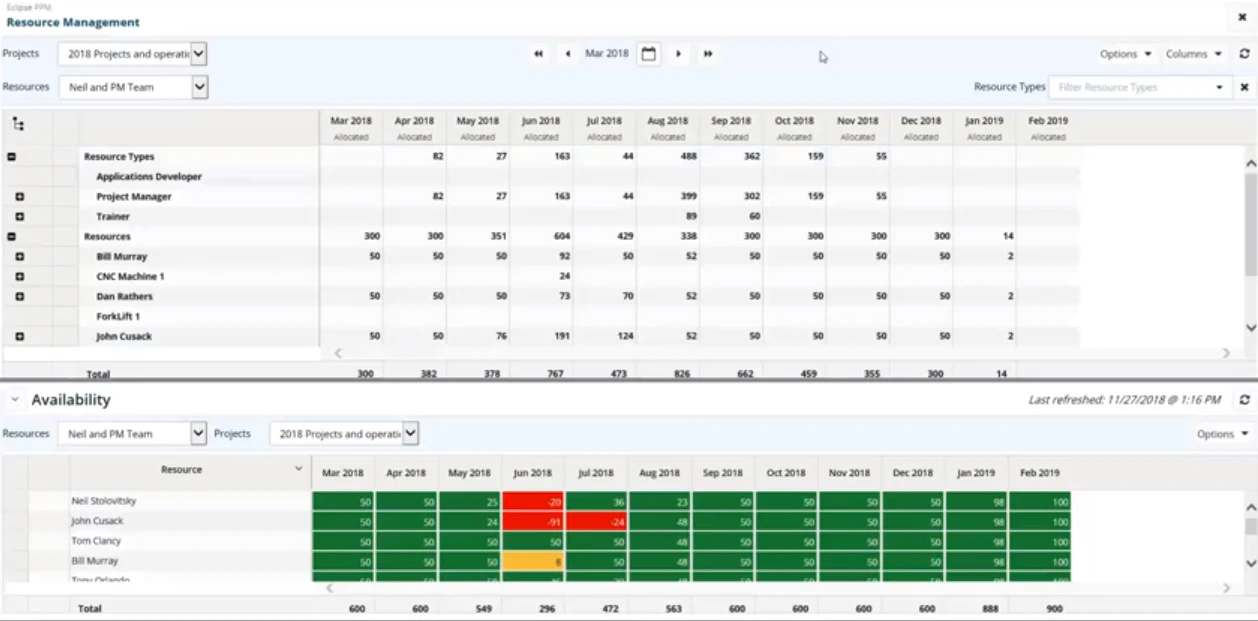1258x621 pixels.
Task: Click into the Filter Resource Types field
Action: tap(1130, 87)
